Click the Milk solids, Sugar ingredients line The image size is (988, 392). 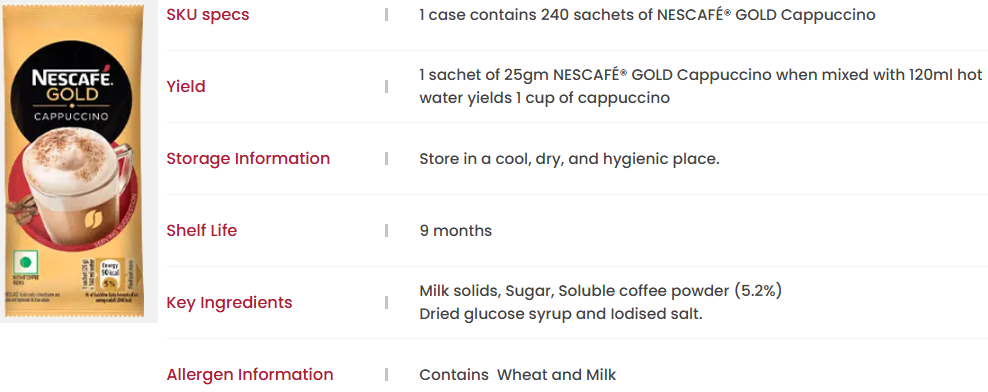(600, 291)
